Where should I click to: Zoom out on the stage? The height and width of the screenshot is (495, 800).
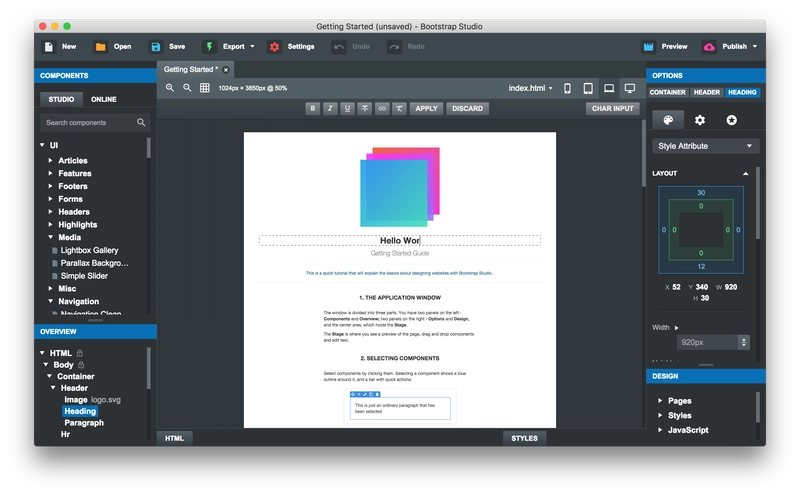(x=187, y=88)
